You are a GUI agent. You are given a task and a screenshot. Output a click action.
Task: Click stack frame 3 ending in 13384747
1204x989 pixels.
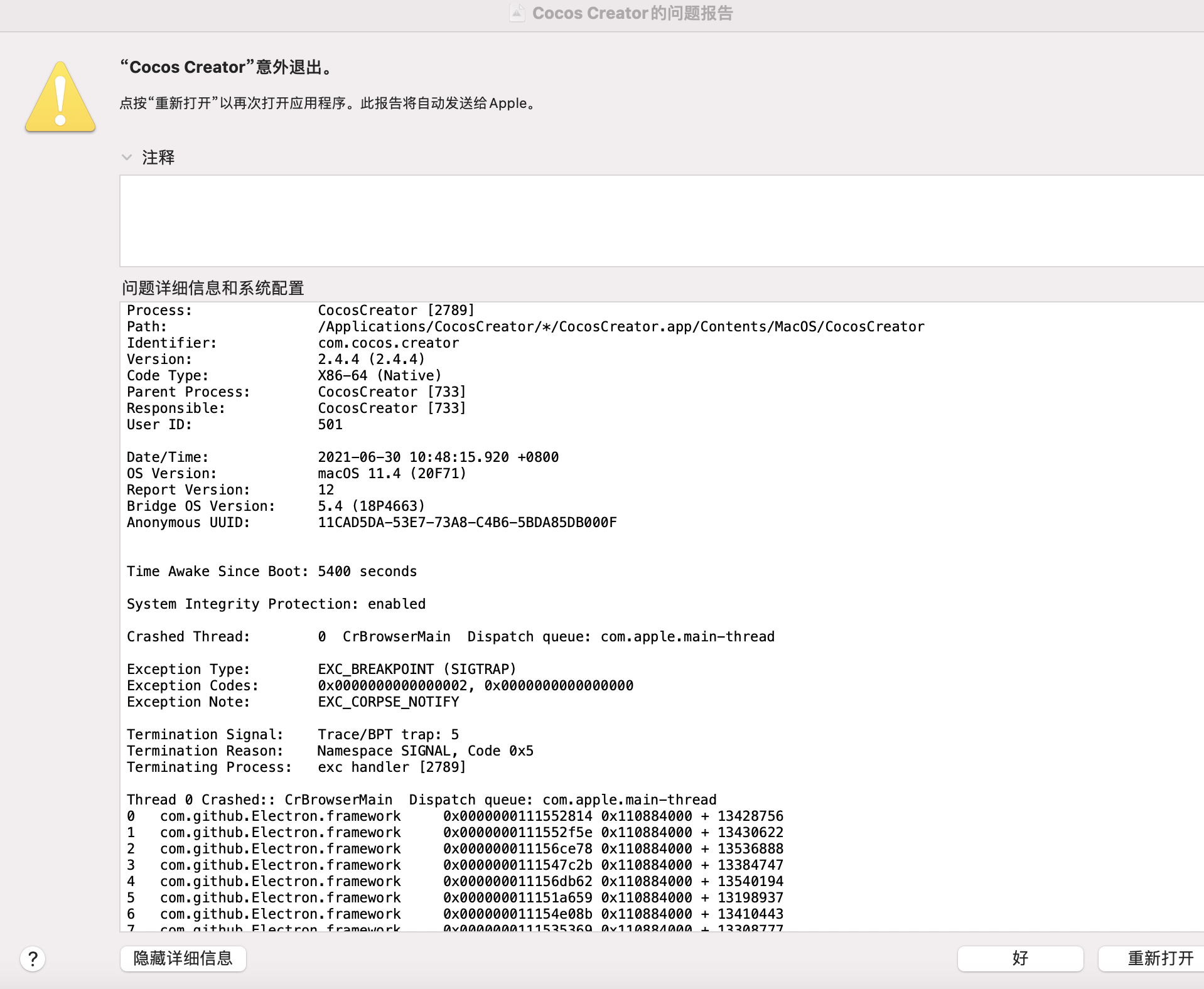[x=455, y=865]
